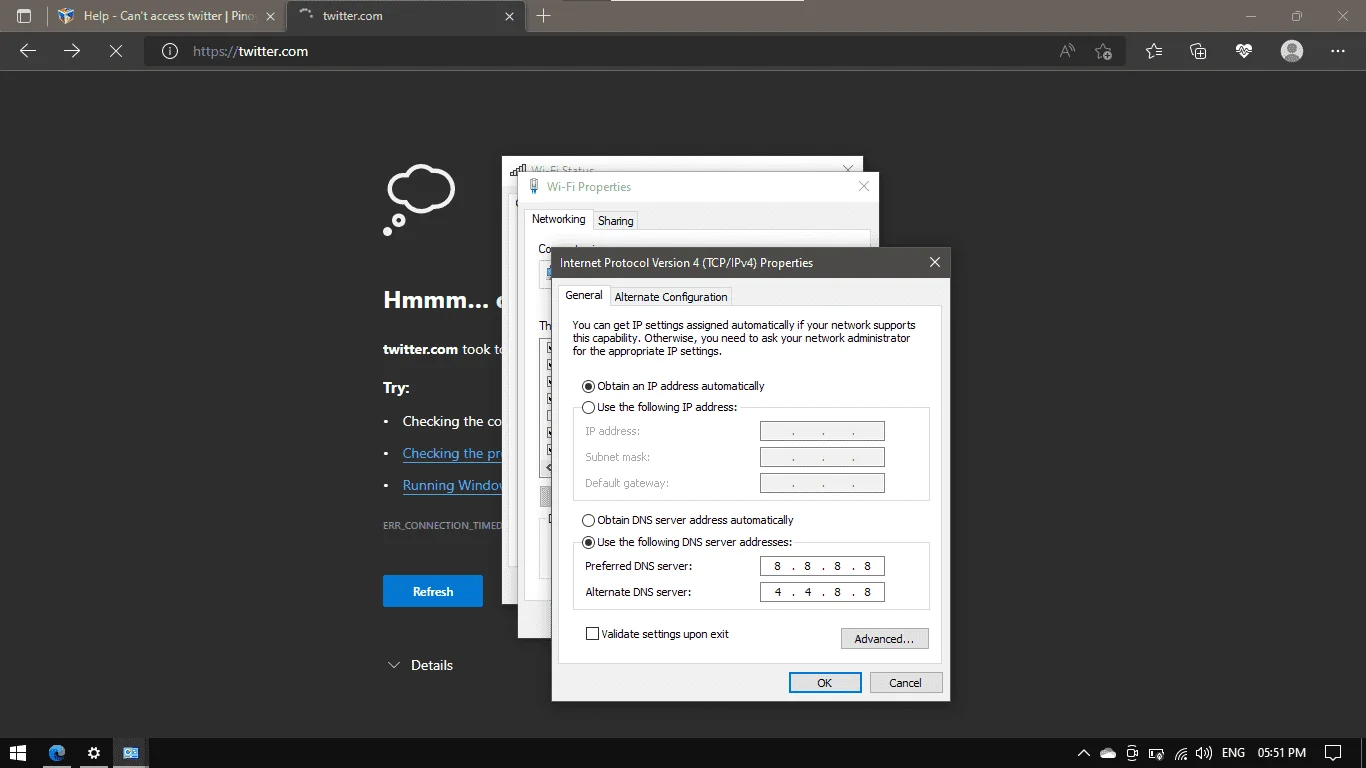
Task: Add this page to favorites star icon
Action: (1103, 51)
